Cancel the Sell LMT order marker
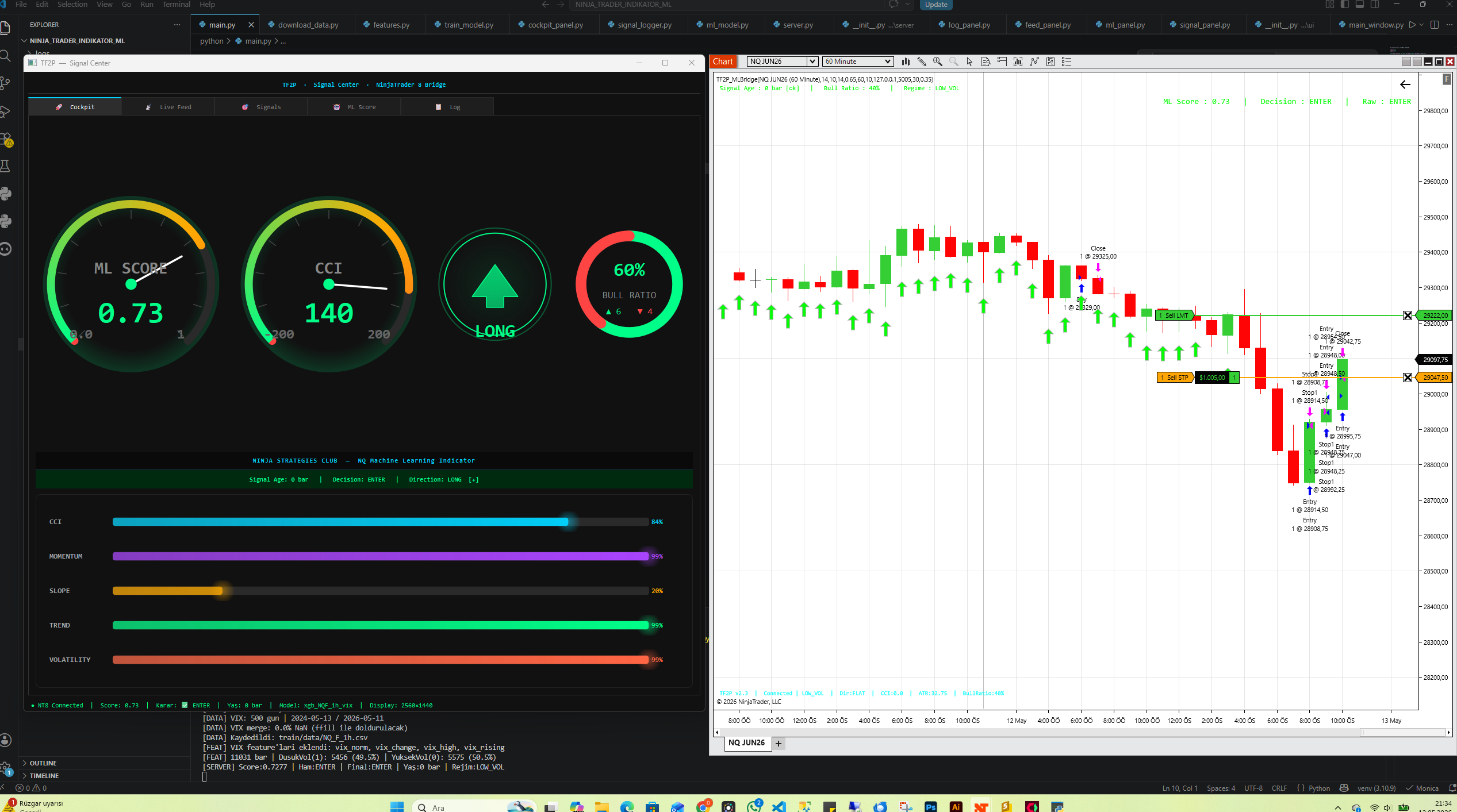 pyautogui.click(x=1408, y=315)
